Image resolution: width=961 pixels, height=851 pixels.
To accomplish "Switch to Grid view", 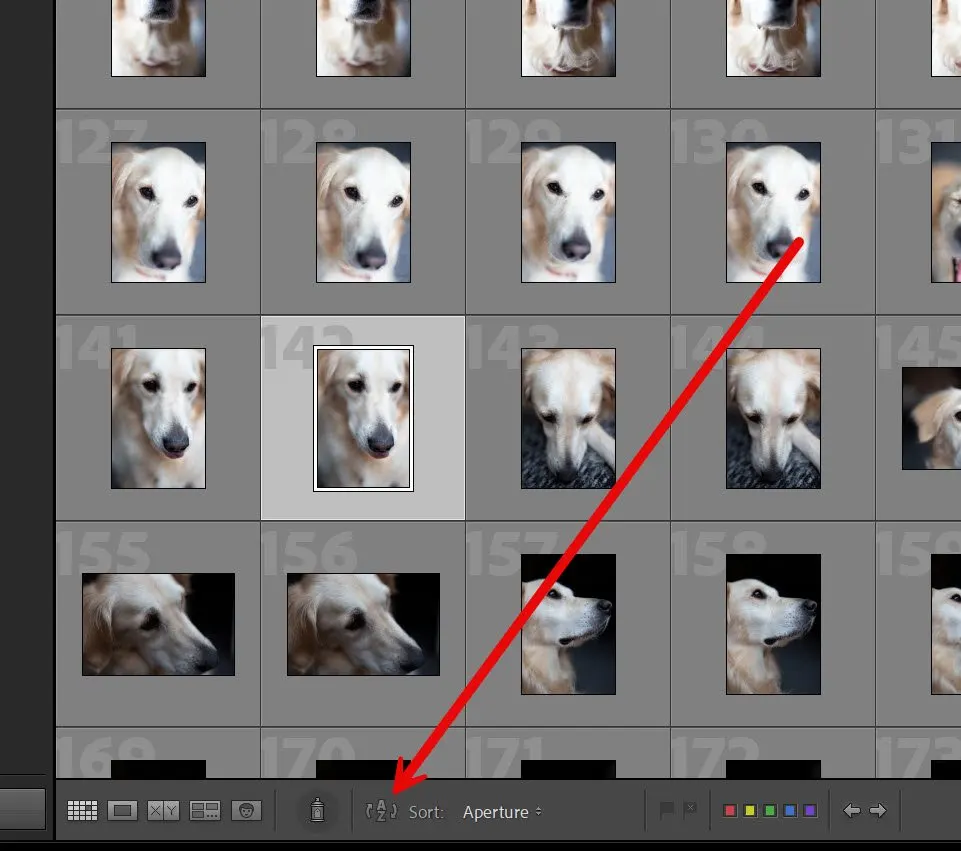I will pyautogui.click(x=84, y=811).
